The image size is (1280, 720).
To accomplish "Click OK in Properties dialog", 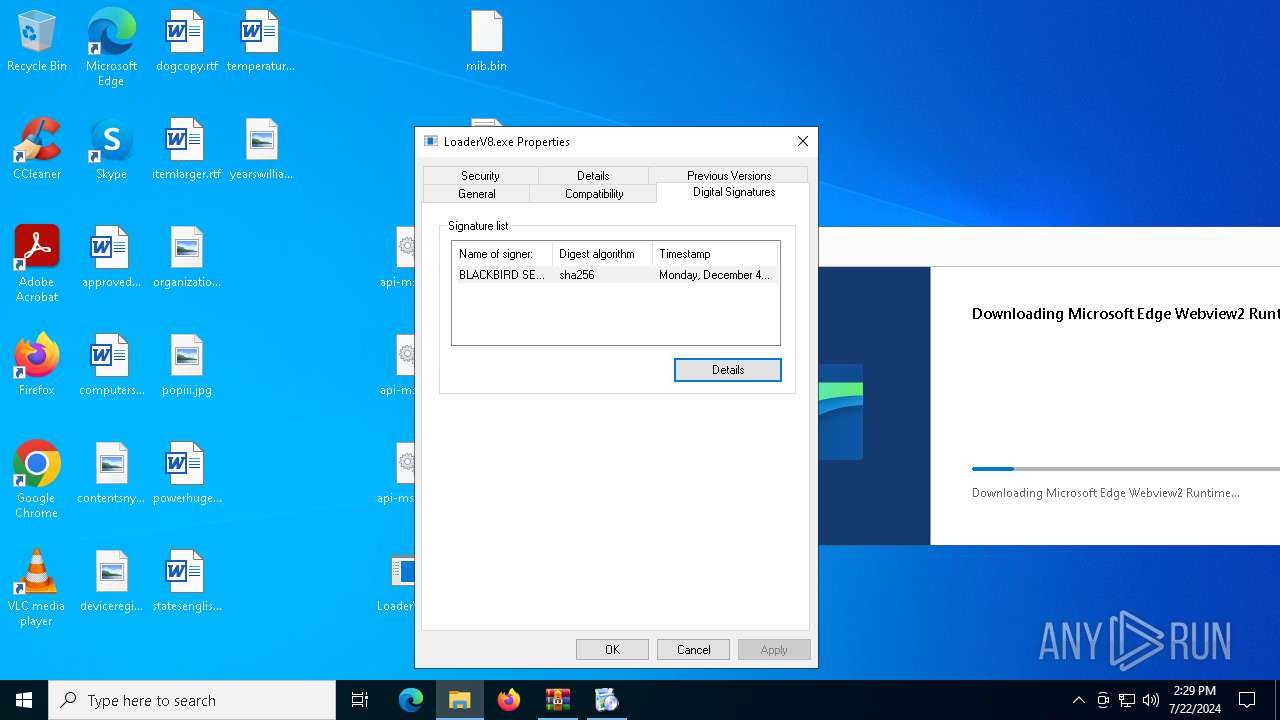I will coord(612,650).
